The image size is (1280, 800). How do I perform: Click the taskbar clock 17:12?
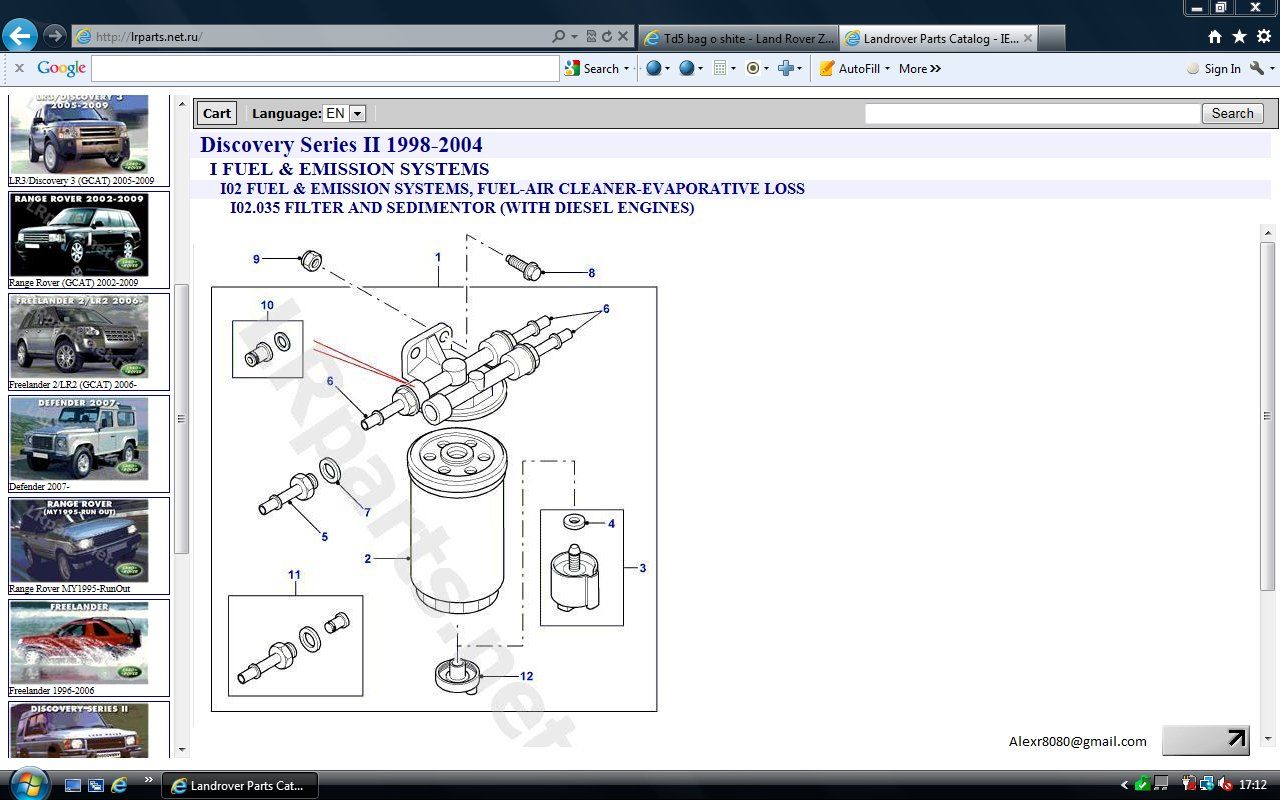(x=1253, y=785)
